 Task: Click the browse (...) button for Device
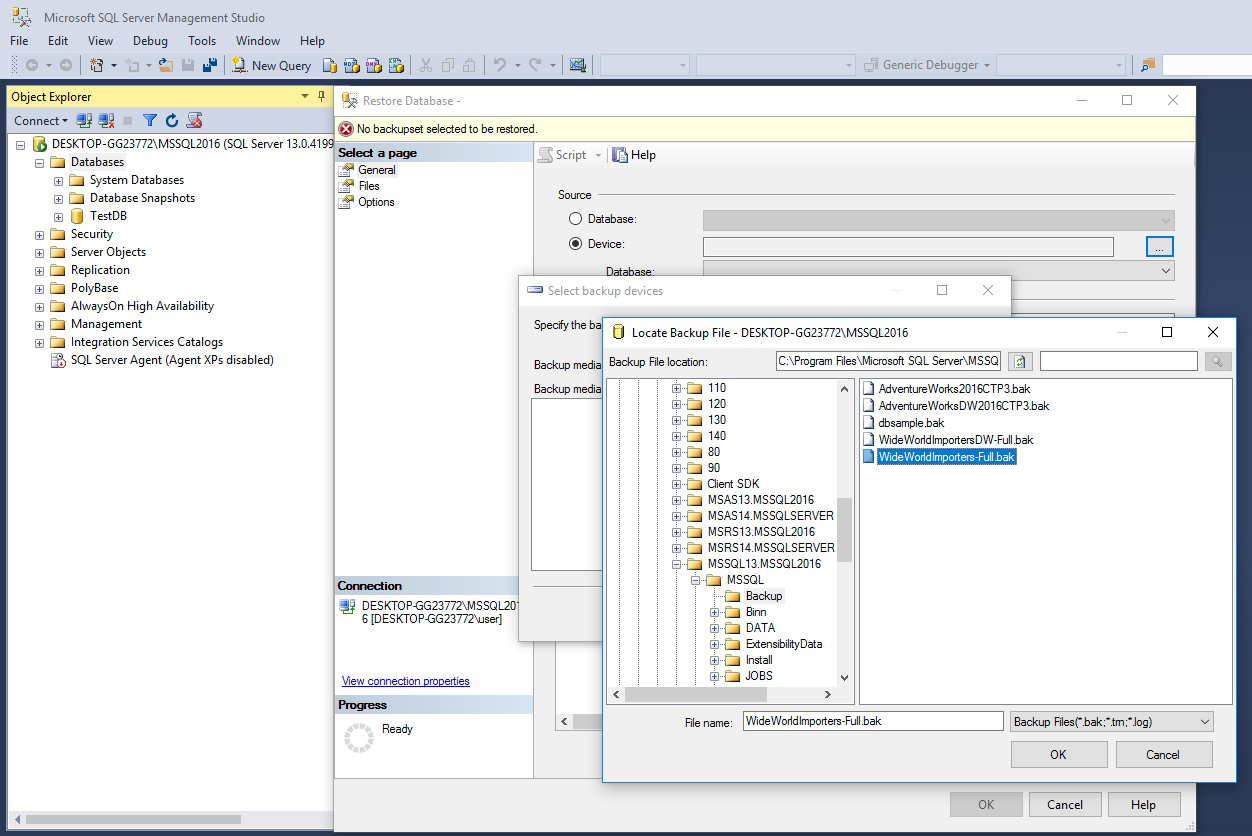click(1160, 246)
